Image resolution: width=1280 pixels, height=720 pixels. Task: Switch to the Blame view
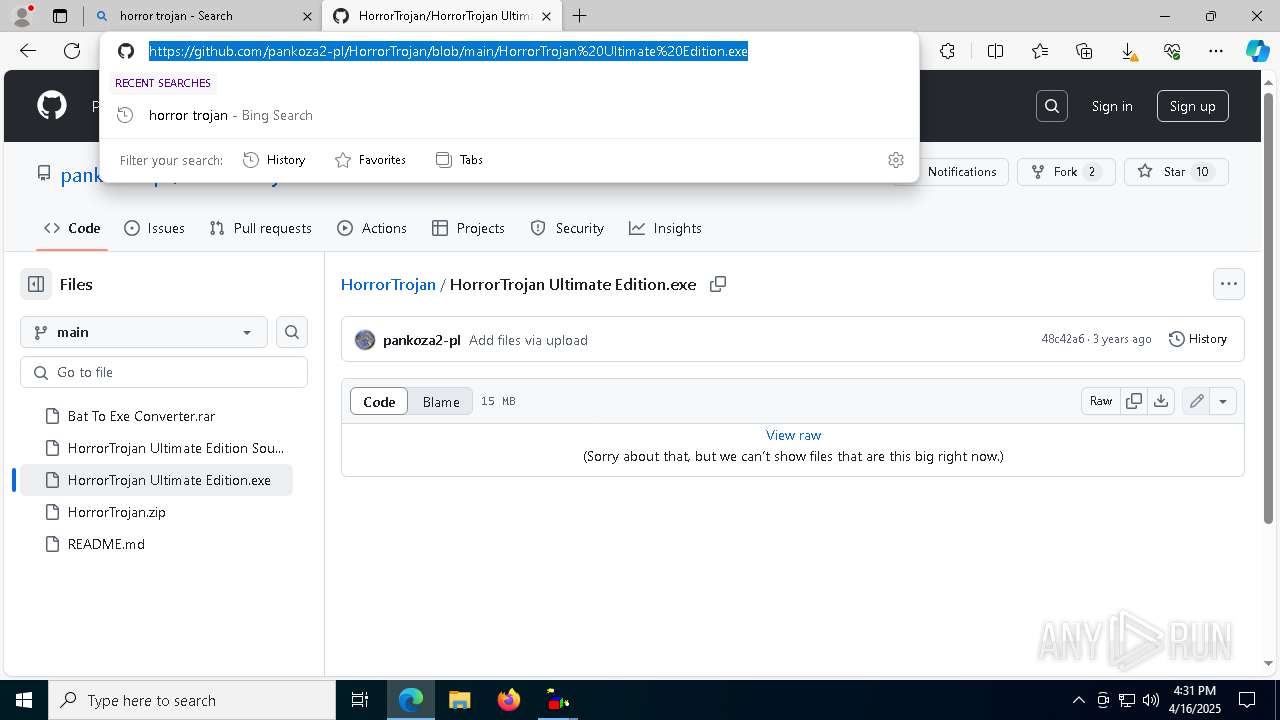pyautogui.click(x=441, y=401)
